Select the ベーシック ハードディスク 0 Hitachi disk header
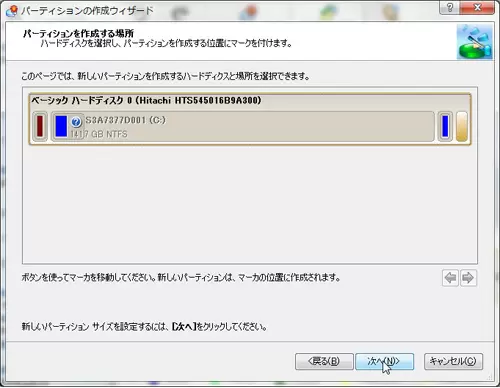Screen dimensions: 500x388 pos(146,100)
